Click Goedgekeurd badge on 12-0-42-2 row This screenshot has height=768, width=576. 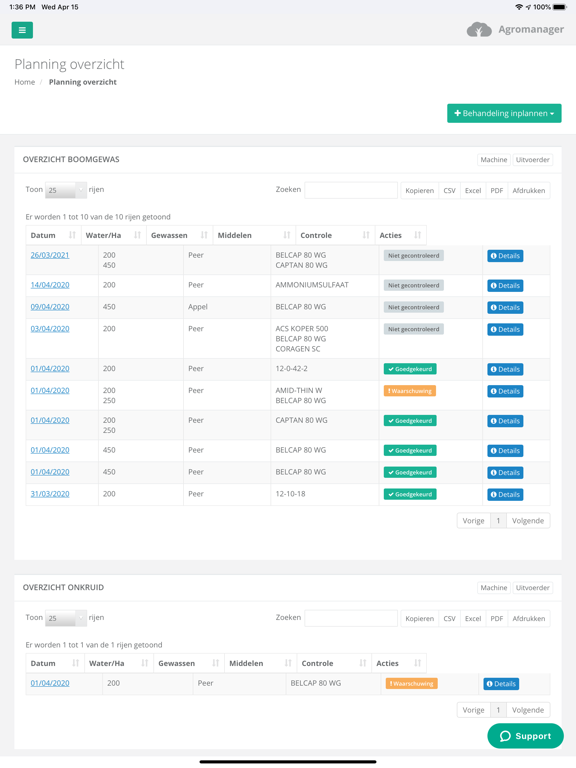click(410, 369)
